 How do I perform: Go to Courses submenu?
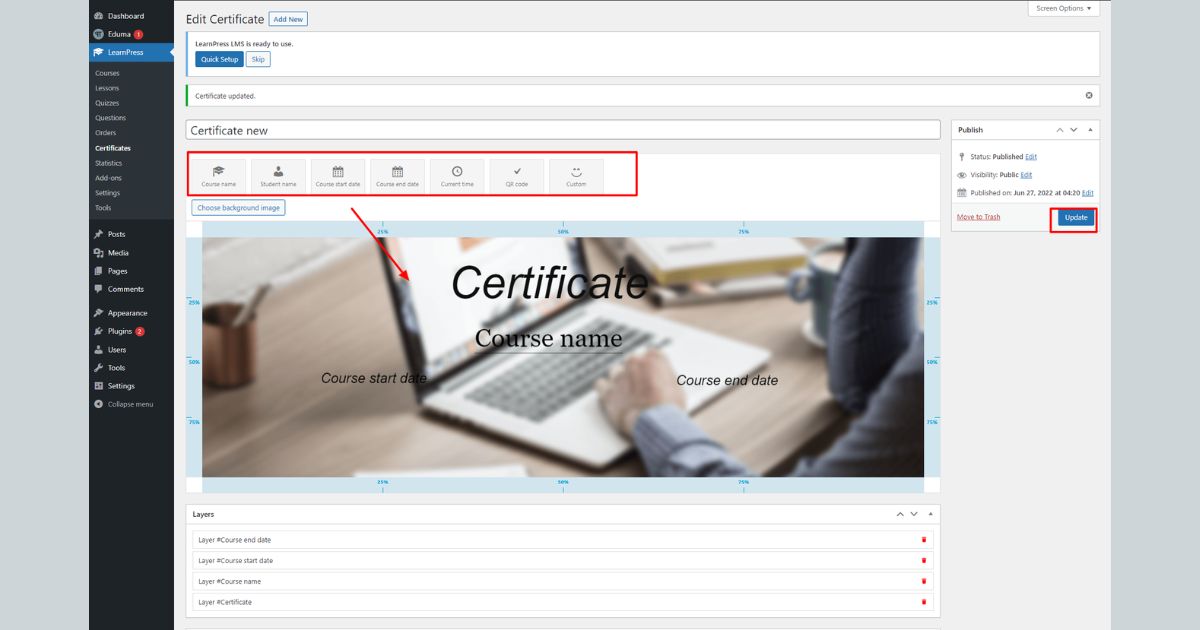(x=107, y=73)
